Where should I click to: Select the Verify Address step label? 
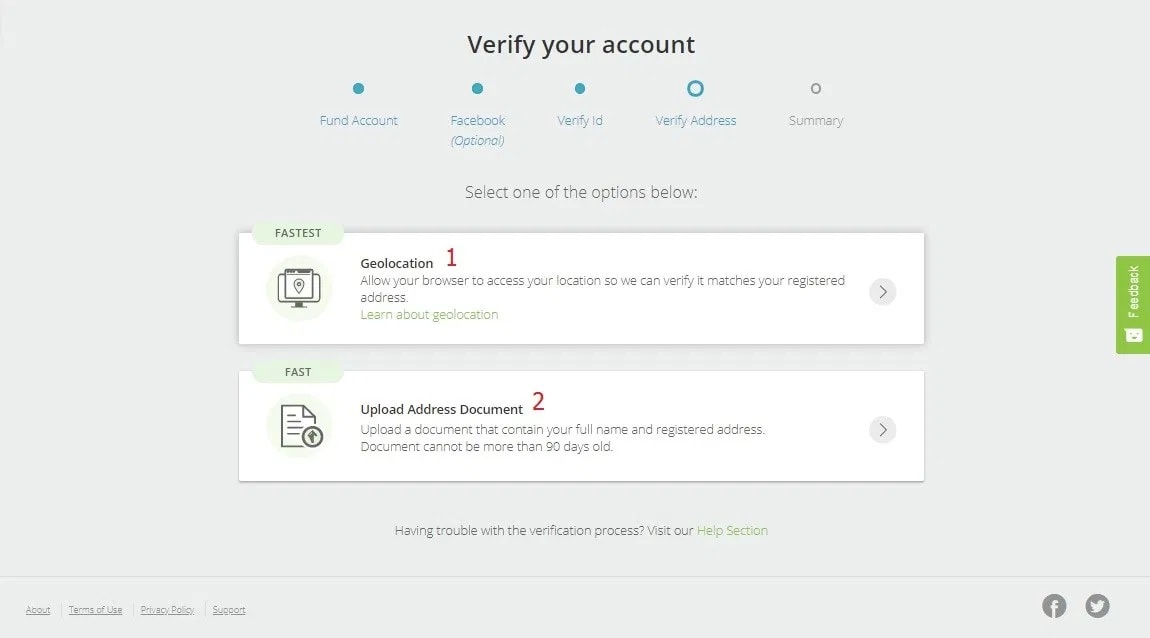[x=695, y=120]
